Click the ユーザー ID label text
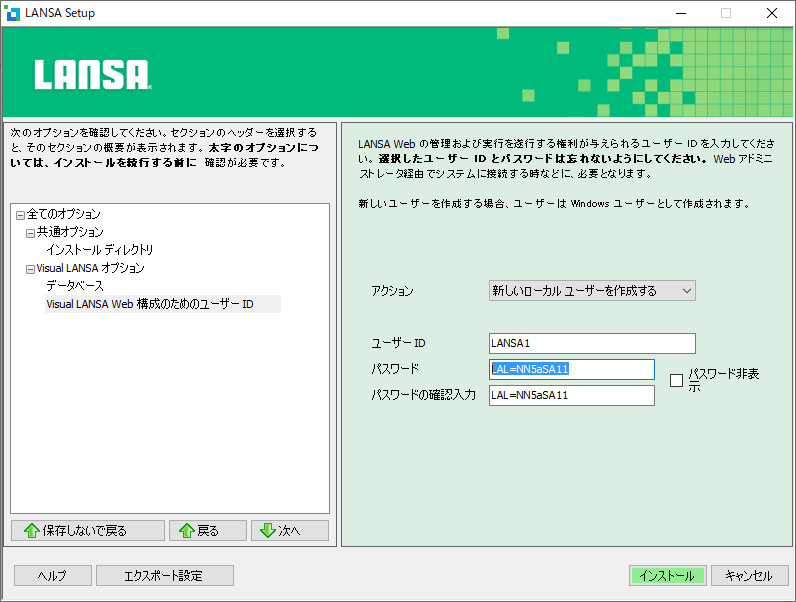Viewport: 796px width, 602px height. (398, 343)
